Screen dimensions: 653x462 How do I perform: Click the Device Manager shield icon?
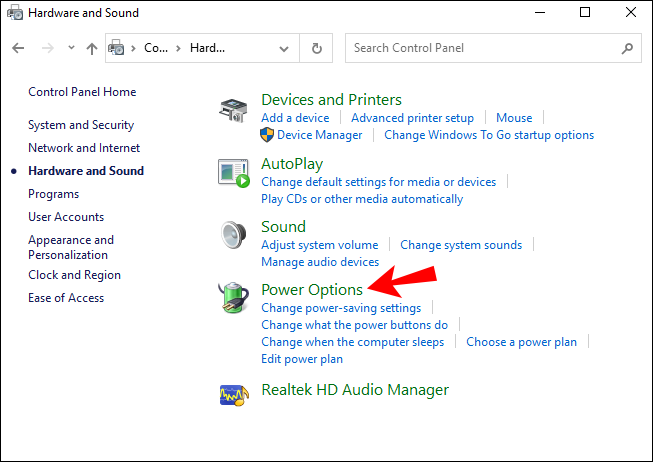(x=267, y=135)
